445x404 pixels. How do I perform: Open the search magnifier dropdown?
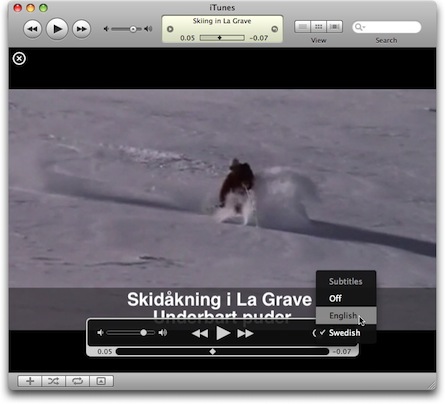click(360, 27)
